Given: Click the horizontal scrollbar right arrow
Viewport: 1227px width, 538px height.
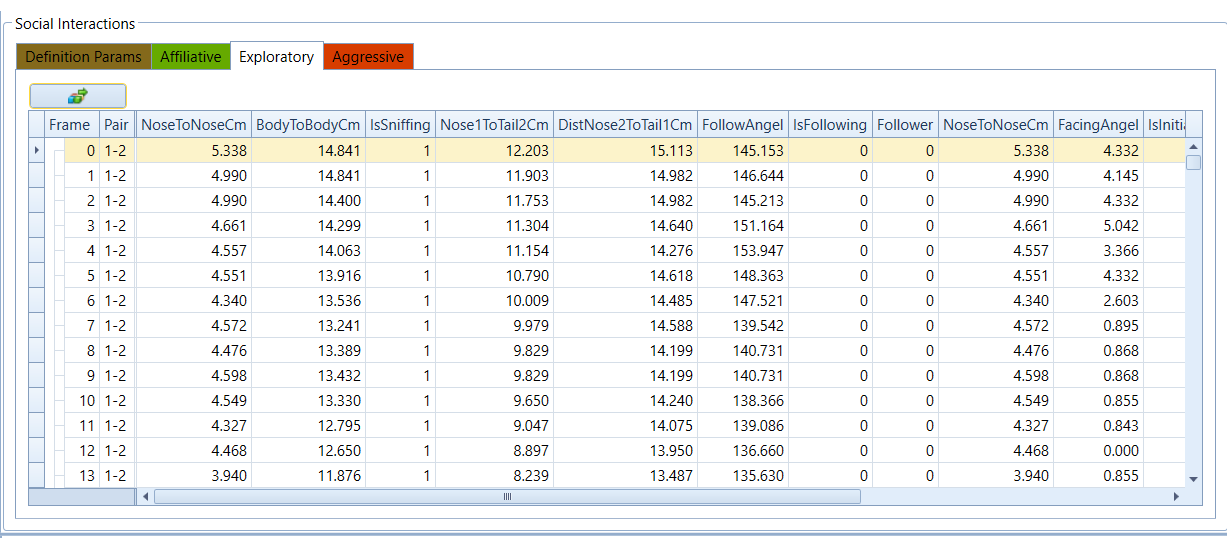Looking at the screenshot, I should (1175, 496).
